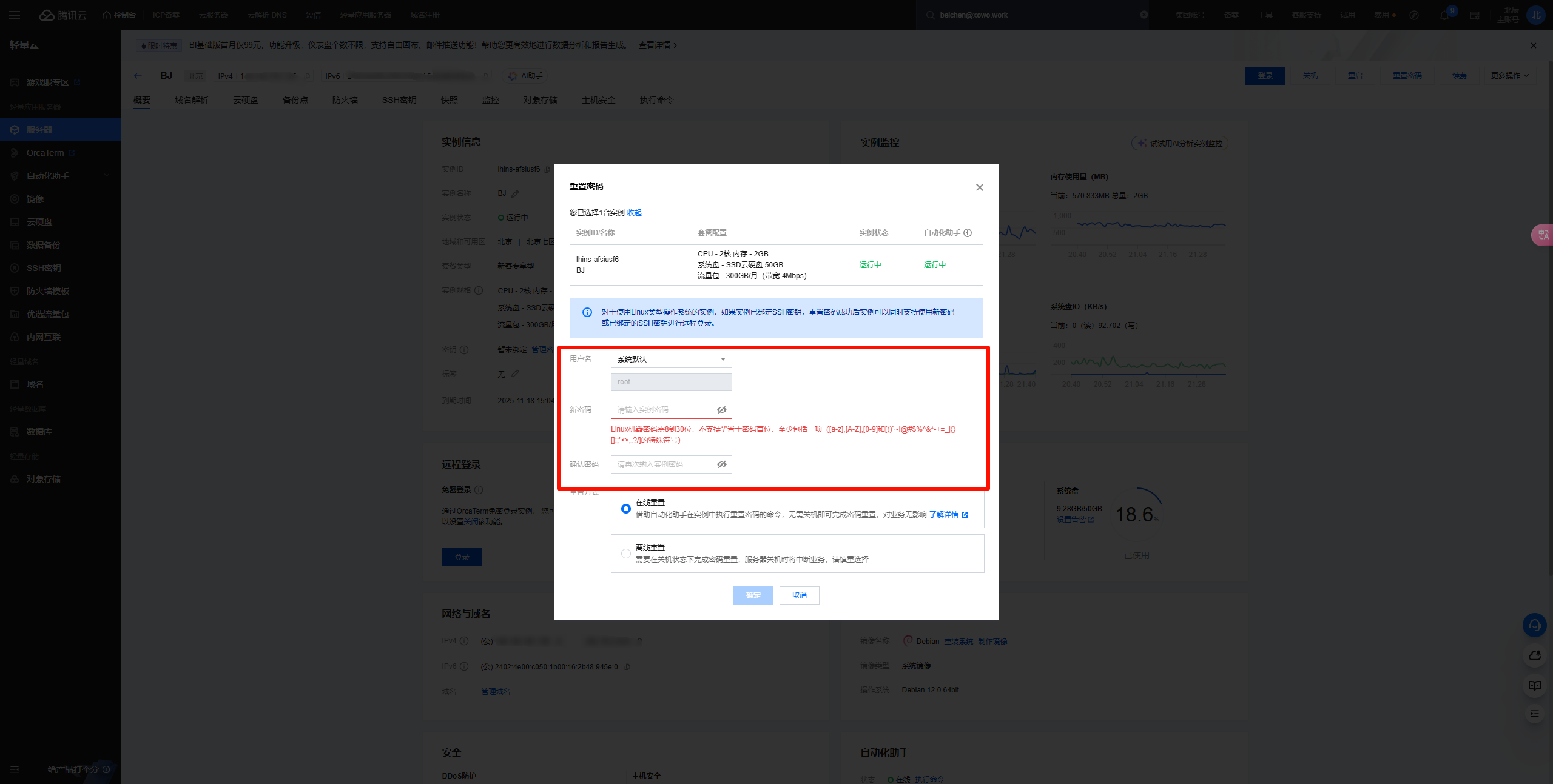Viewport: 1553px width, 784px height.
Task: Go to 控制台 home
Action: [120, 15]
